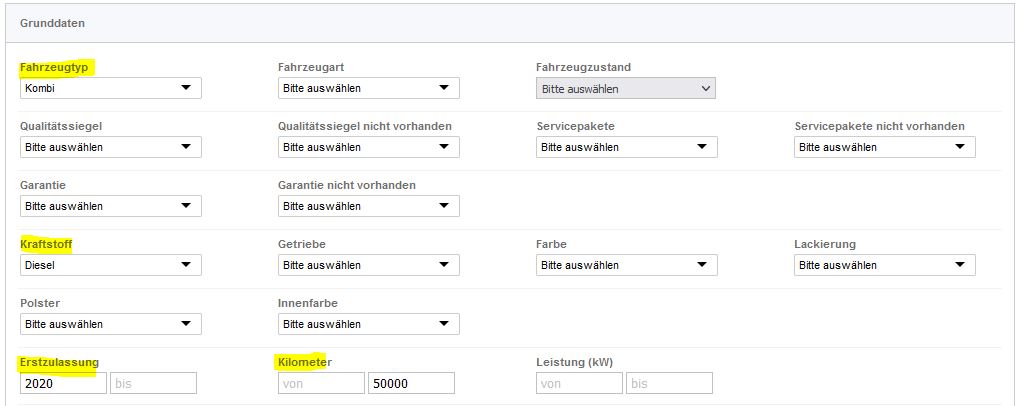Open the Polster dropdown
Viewport: 1024px width, 406px height.
click(x=110, y=324)
